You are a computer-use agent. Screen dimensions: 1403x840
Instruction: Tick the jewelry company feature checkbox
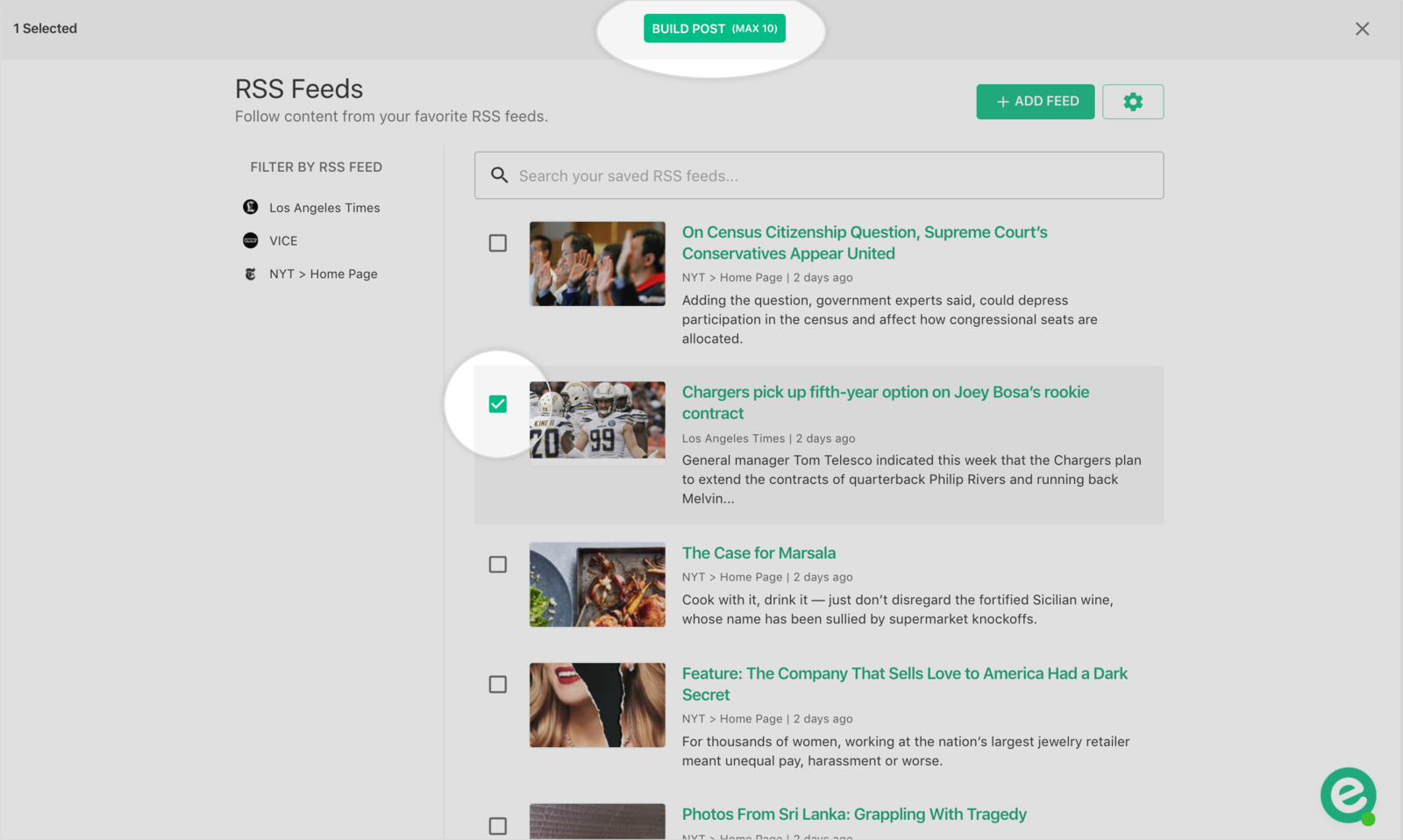[x=498, y=685]
